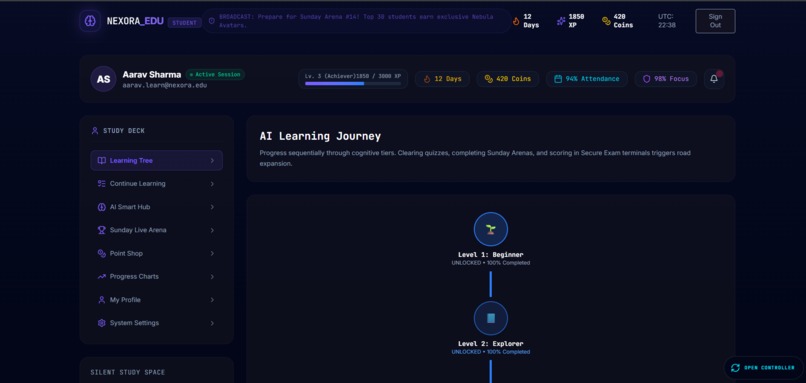Select the Level 1 Beginner sprout node
This screenshot has width=806, height=383.
pos(490,229)
